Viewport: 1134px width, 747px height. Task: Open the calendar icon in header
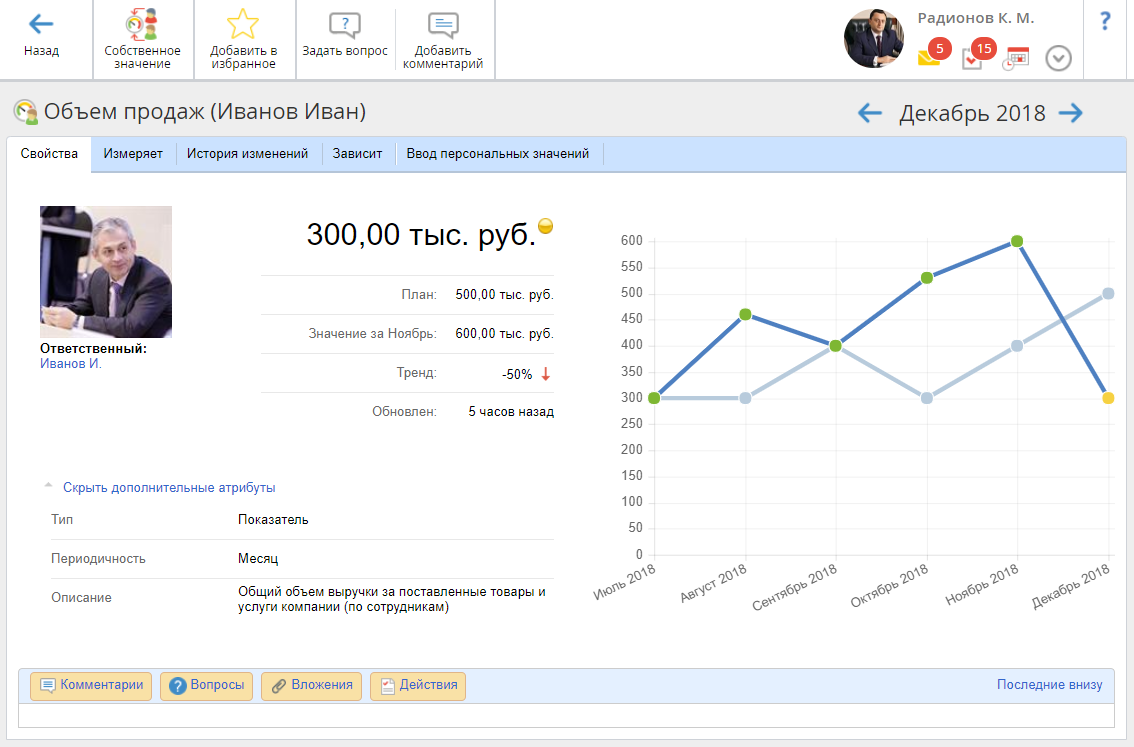click(1016, 58)
